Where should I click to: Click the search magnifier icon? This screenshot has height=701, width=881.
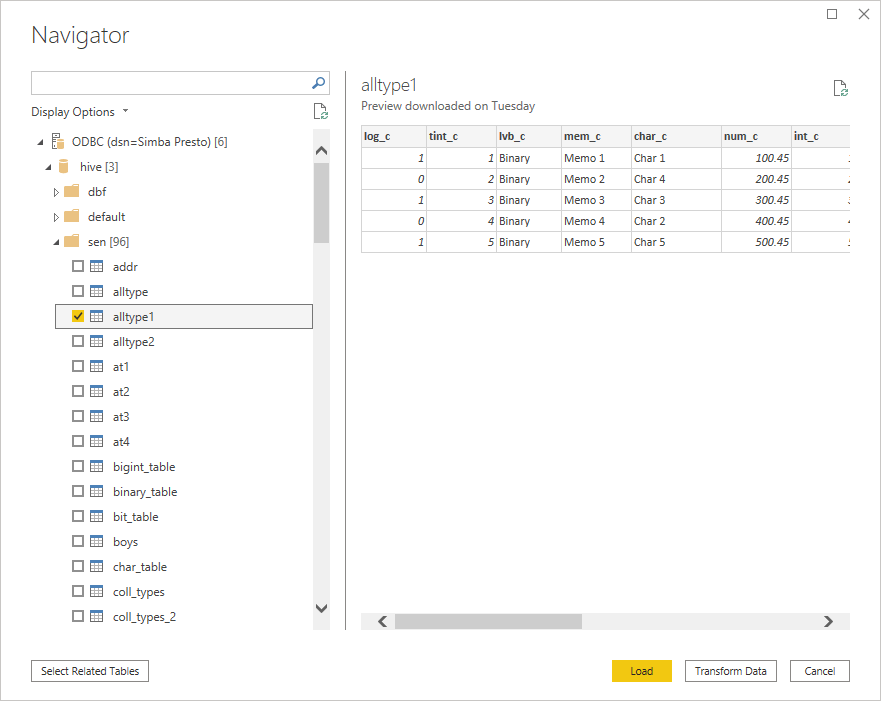pyautogui.click(x=318, y=83)
